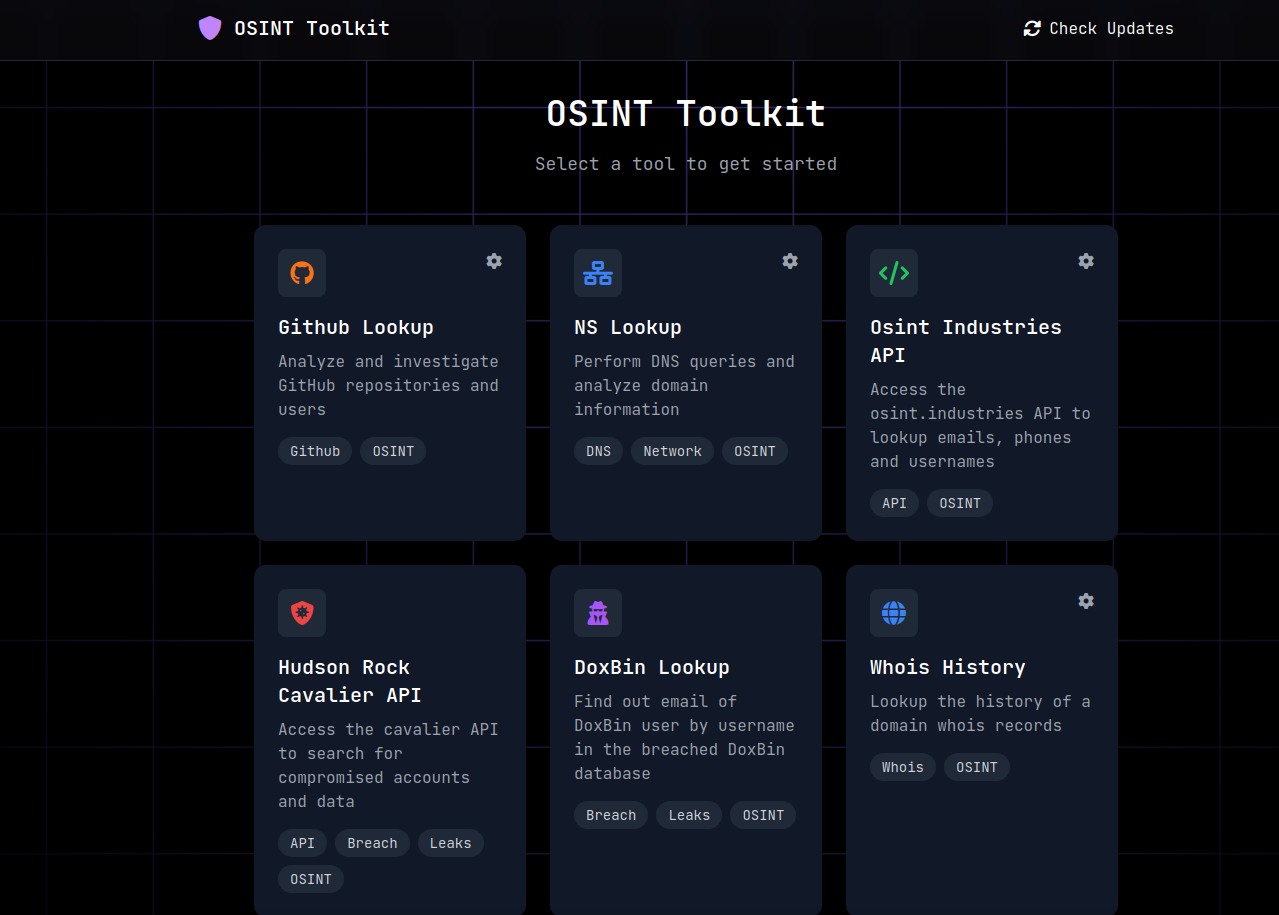This screenshot has height=915, width=1279.
Task: Click the Github tag on Github Lookup
Action: tap(315, 451)
